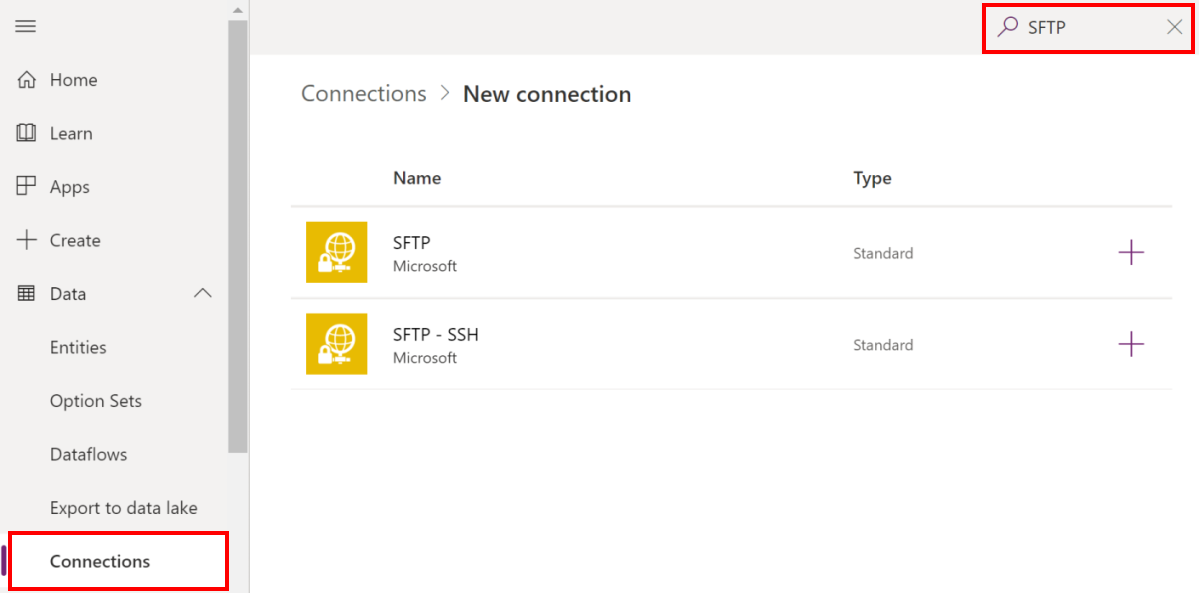The height and width of the screenshot is (593, 1199).
Task: Sort by the Name column header
Action: (x=417, y=178)
